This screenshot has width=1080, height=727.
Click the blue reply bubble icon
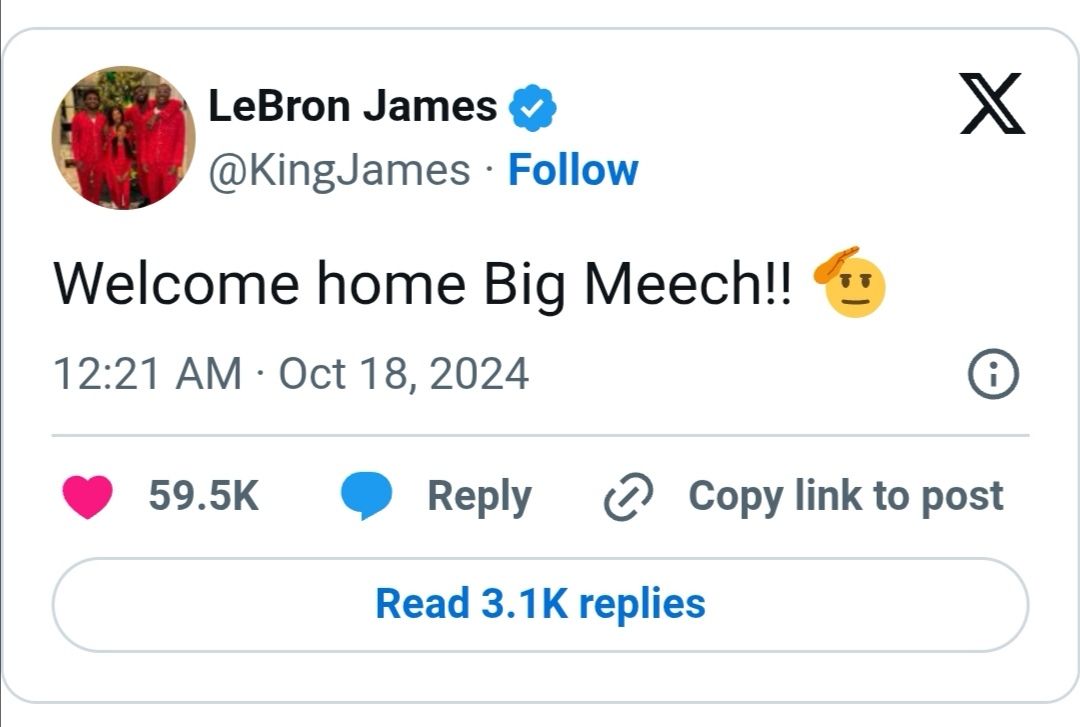[365, 497]
